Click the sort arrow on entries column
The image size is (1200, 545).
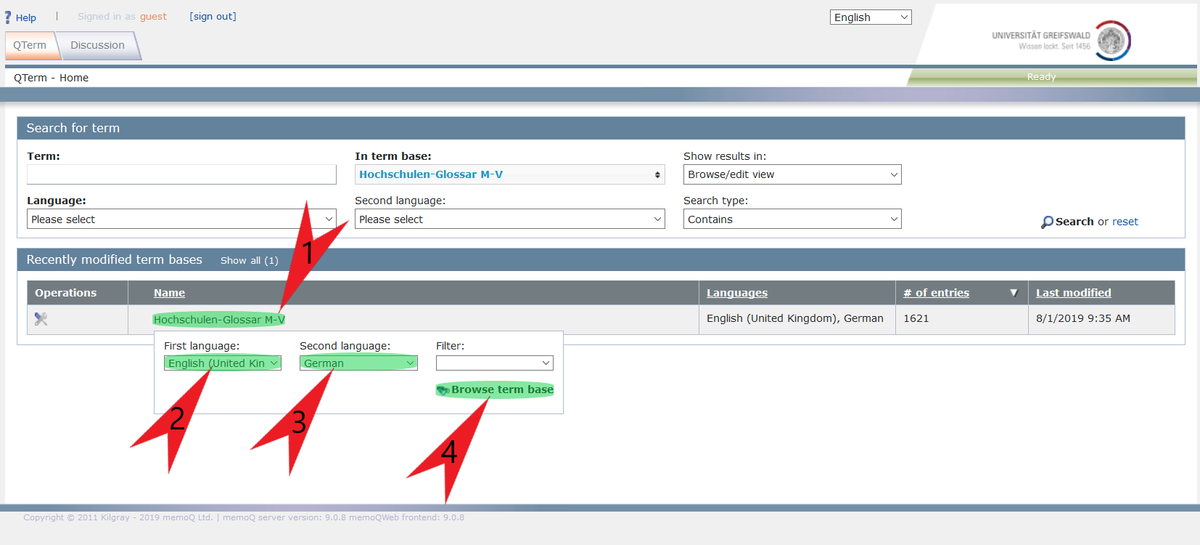click(1013, 293)
